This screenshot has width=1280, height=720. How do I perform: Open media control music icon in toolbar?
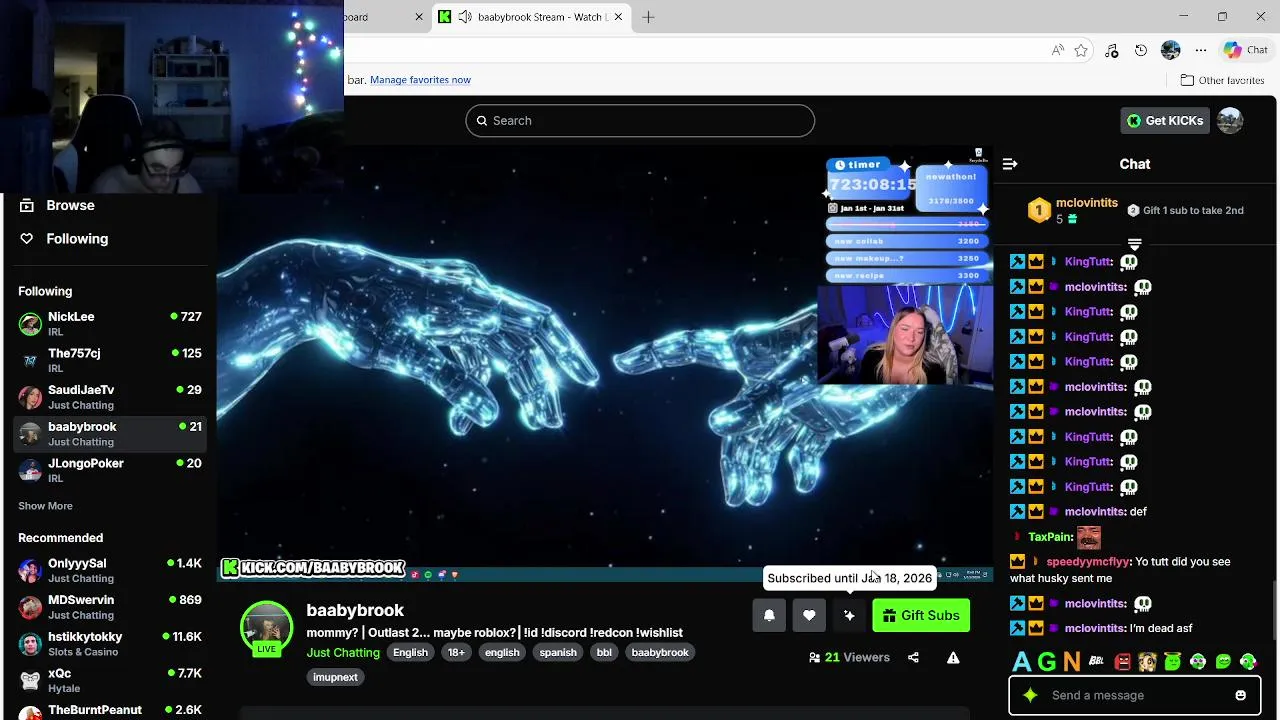pos(1111,50)
